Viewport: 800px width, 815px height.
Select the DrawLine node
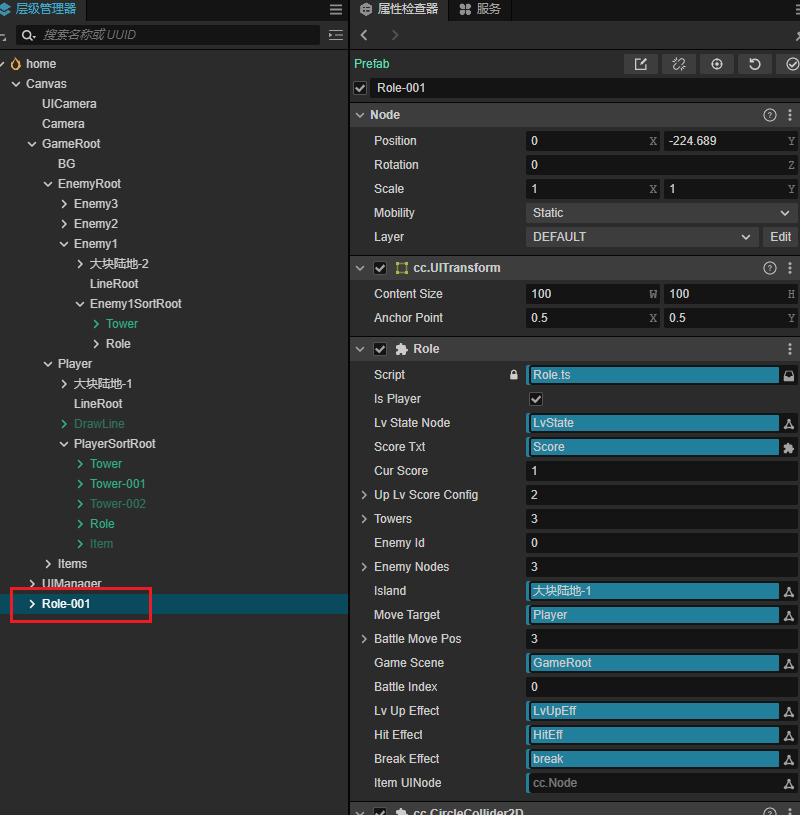(x=99, y=424)
